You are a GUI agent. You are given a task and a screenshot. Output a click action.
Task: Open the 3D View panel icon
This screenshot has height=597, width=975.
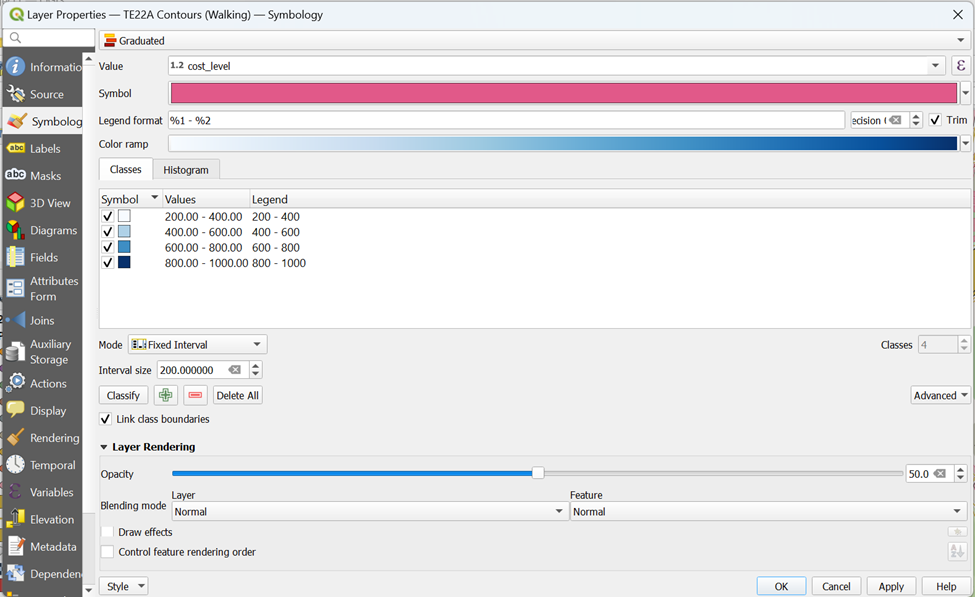[15, 203]
